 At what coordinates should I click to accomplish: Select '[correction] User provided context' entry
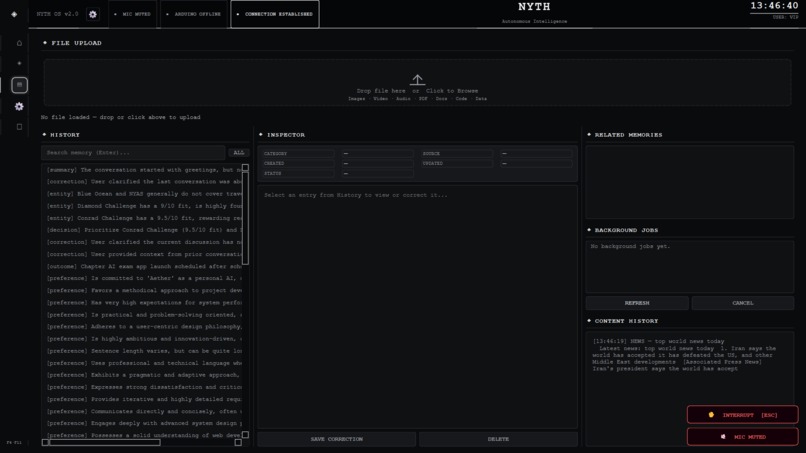[x=142, y=255]
